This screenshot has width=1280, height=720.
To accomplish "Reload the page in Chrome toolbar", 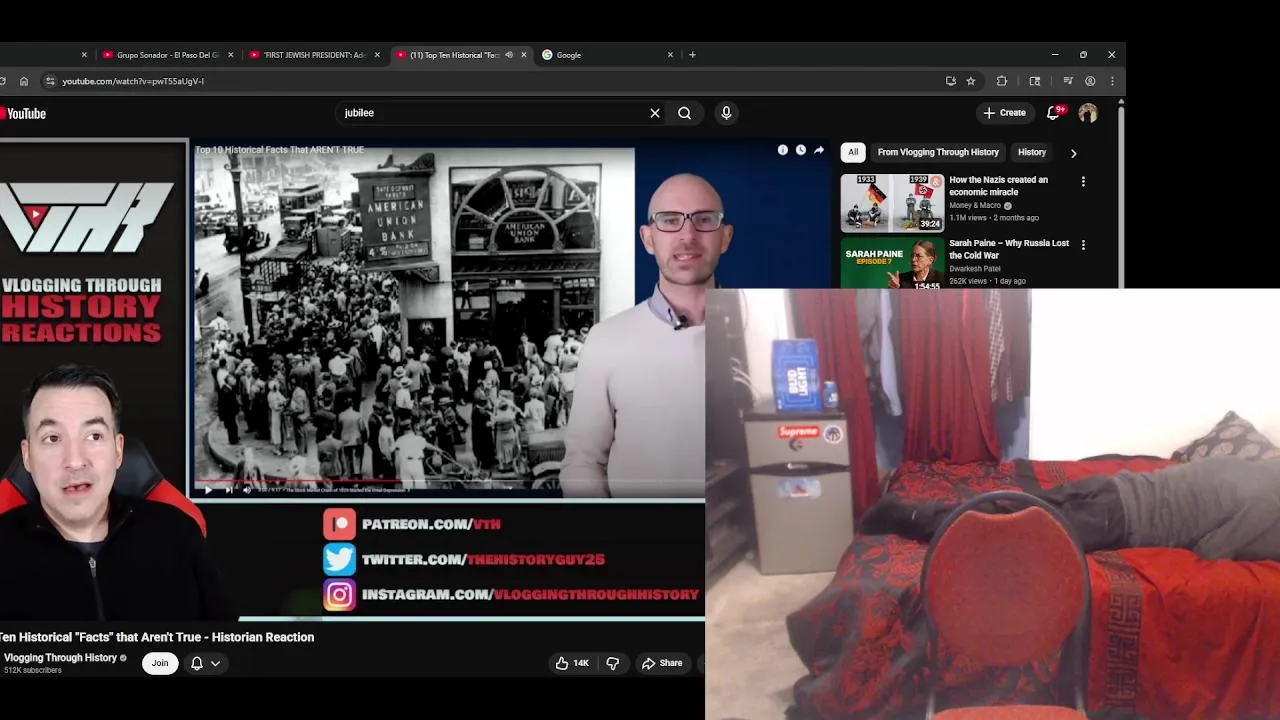I will (3, 81).
